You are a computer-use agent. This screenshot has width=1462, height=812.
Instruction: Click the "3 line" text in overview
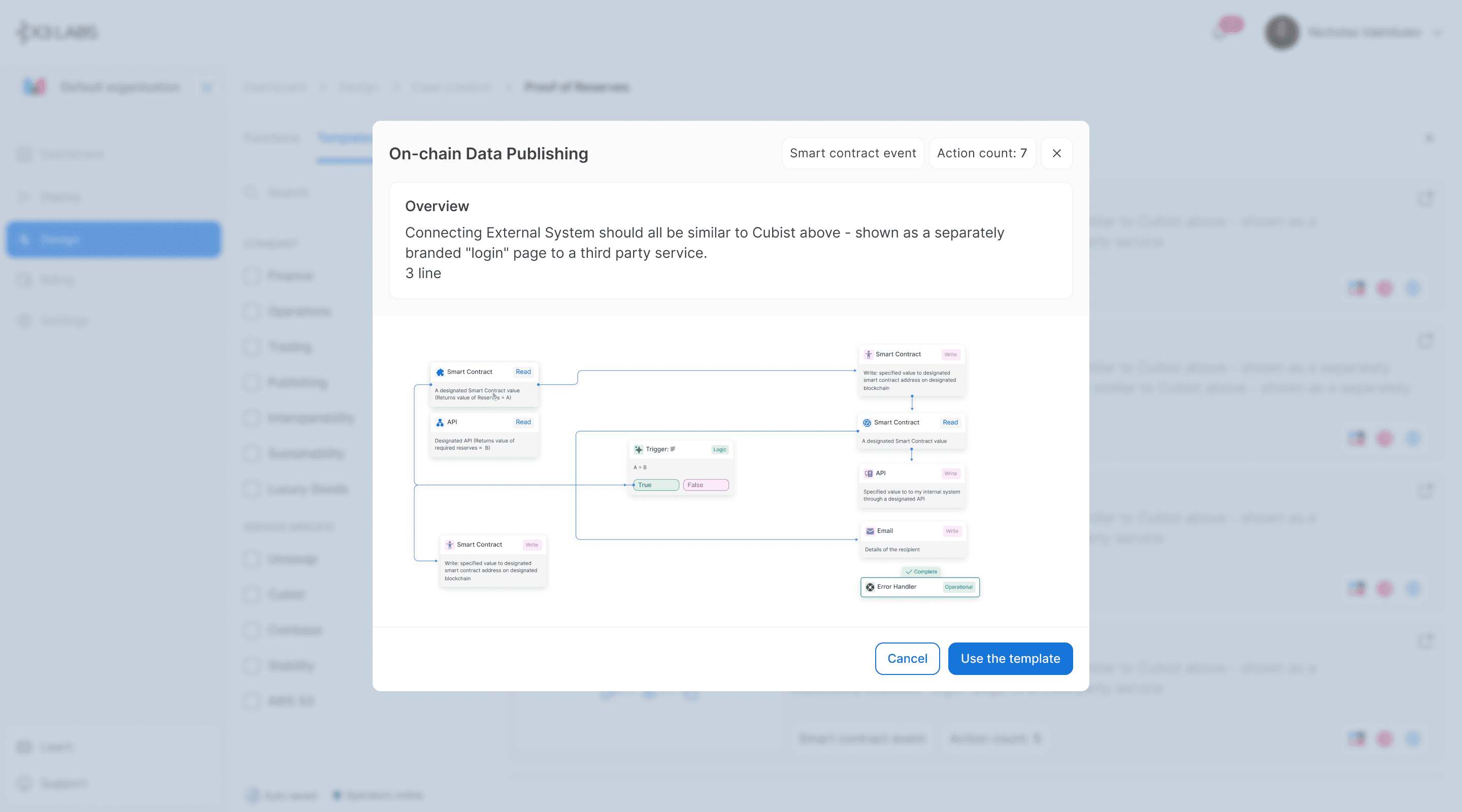423,274
